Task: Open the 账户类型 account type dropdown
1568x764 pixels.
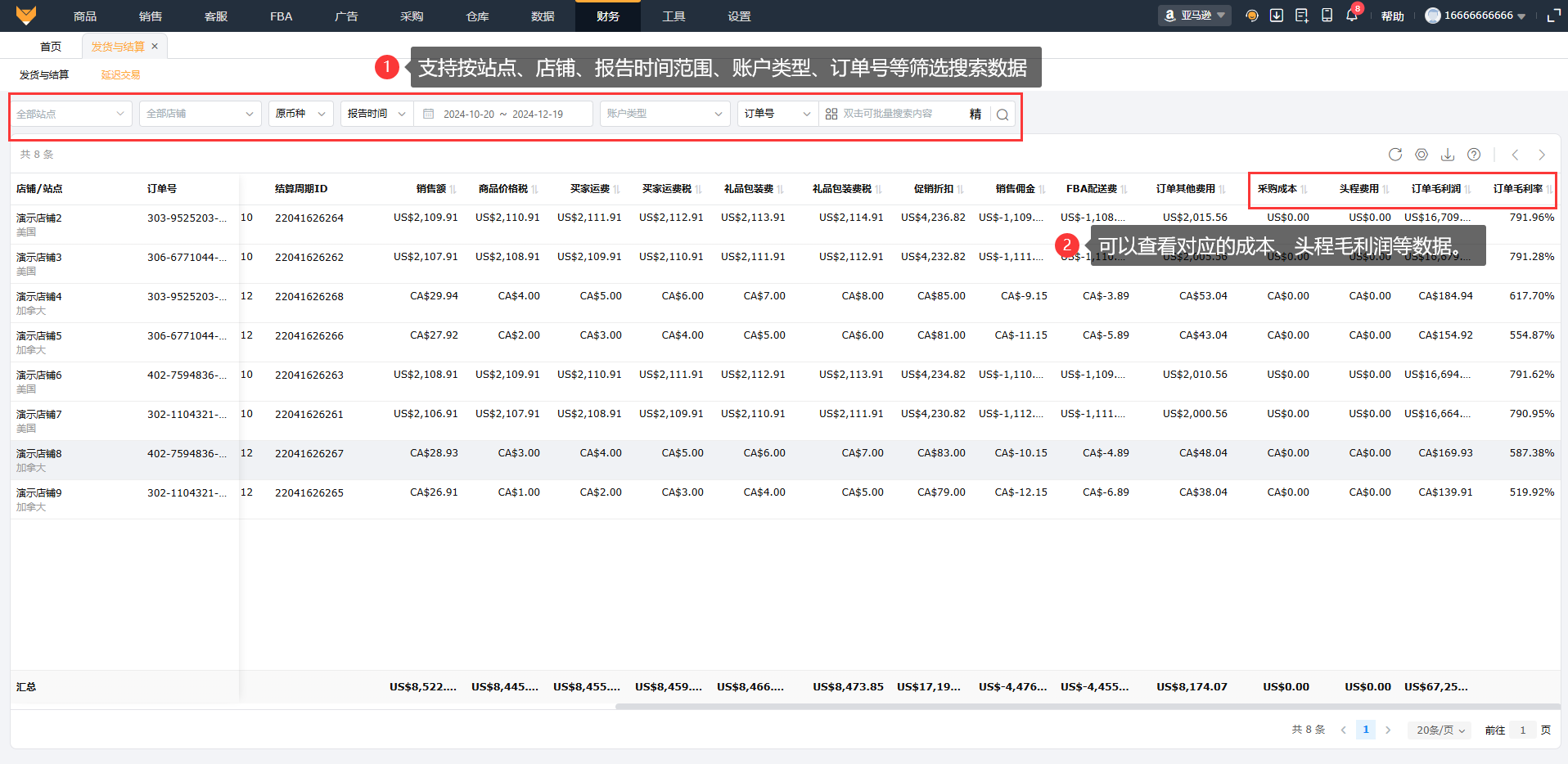Action: click(x=665, y=114)
